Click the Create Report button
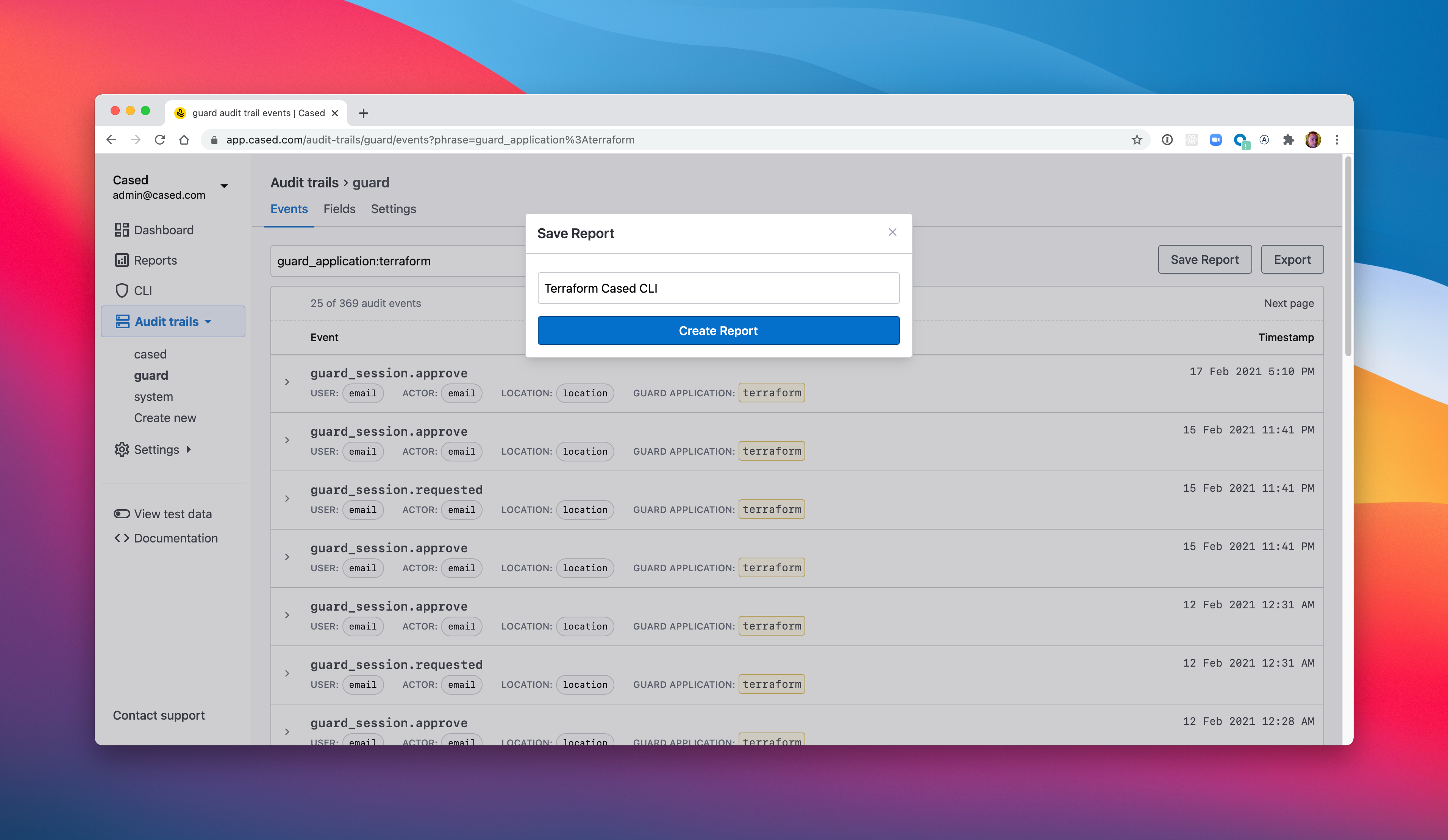The image size is (1448, 840). pos(718,331)
